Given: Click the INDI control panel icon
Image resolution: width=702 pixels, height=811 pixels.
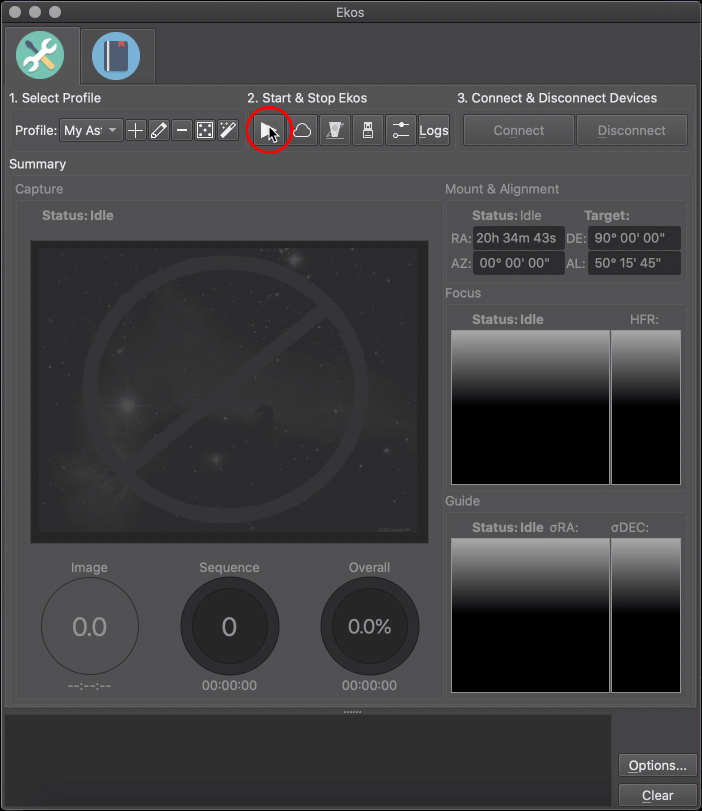Looking at the screenshot, I should [335, 131].
